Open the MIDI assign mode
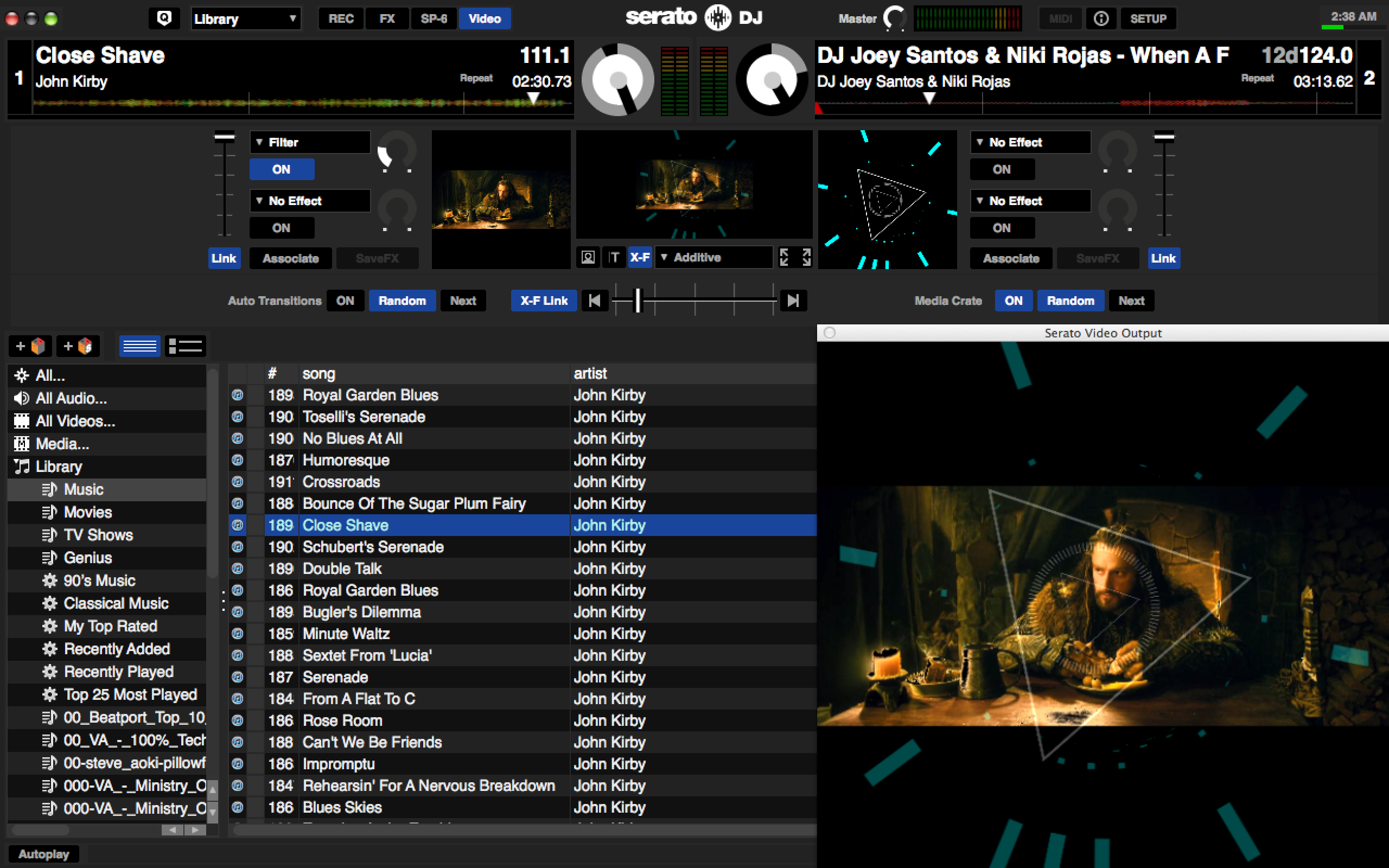This screenshot has height=868, width=1389. point(1060,18)
